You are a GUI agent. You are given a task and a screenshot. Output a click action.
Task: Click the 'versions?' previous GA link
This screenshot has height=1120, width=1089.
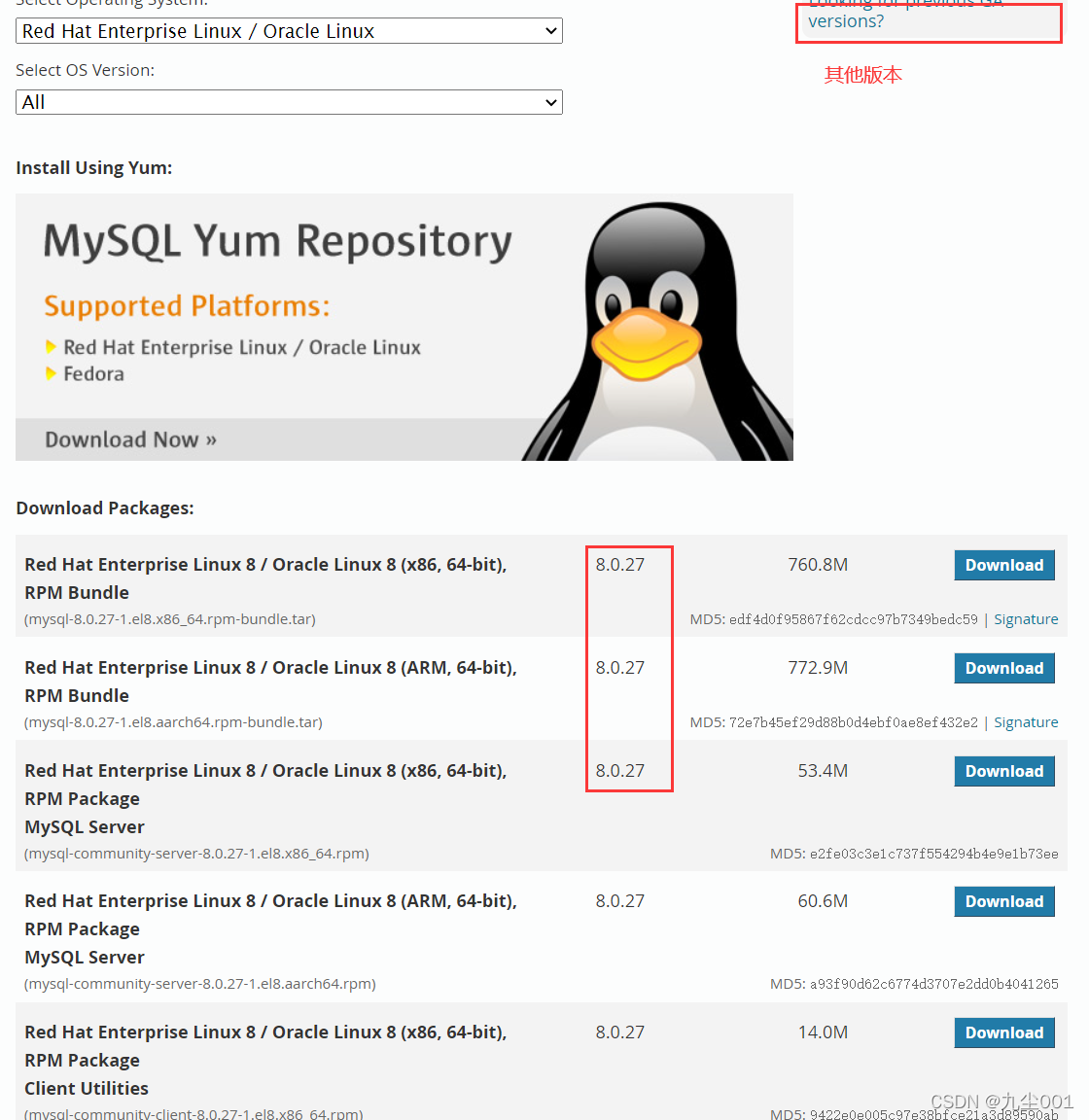pyautogui.click(x=845, y=21)
